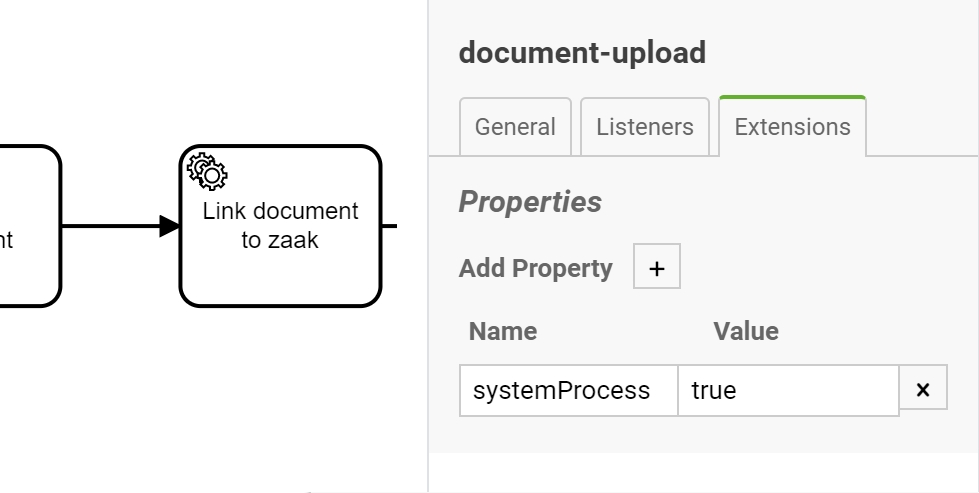Click the plus icon to add property
Screen dimensions: 979x493
click(657, 267)
